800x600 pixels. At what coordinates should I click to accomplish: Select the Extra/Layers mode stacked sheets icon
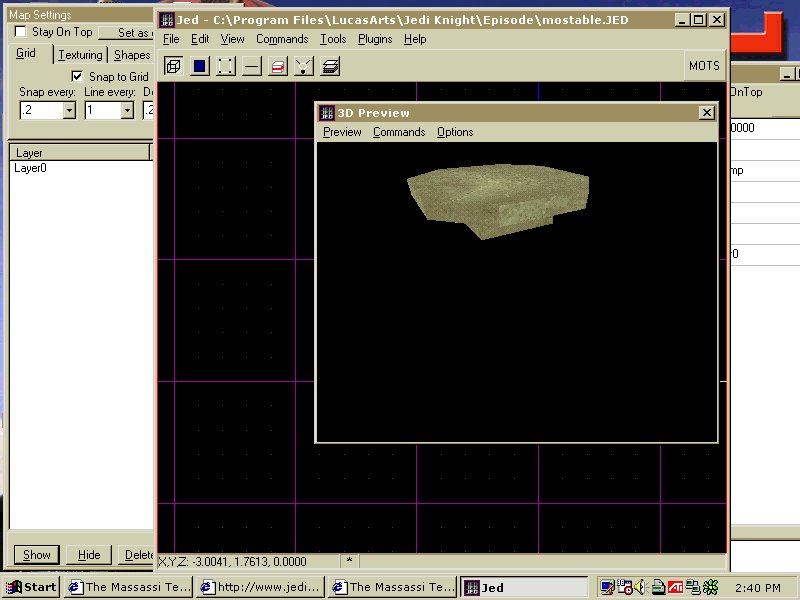330,66
